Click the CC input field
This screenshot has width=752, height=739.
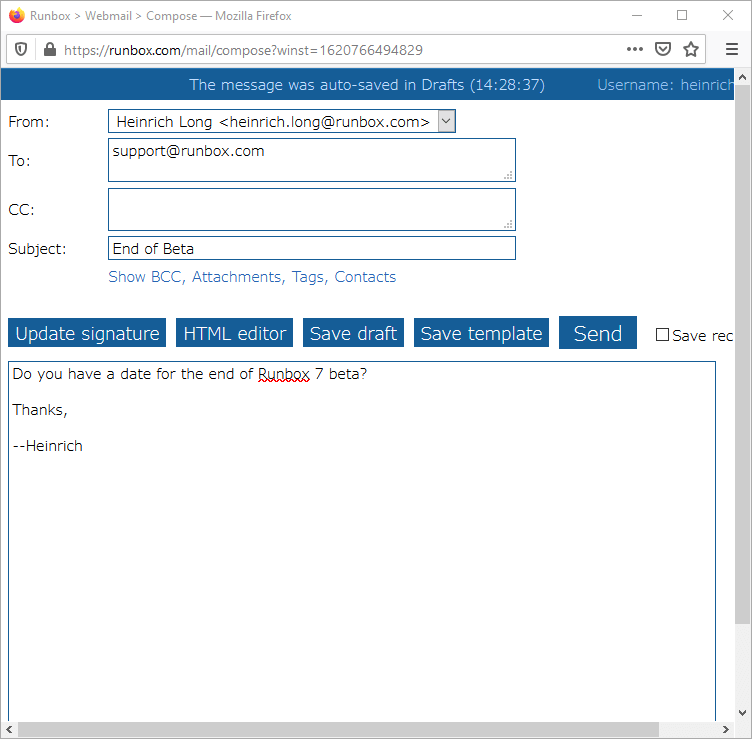(312, 210)
